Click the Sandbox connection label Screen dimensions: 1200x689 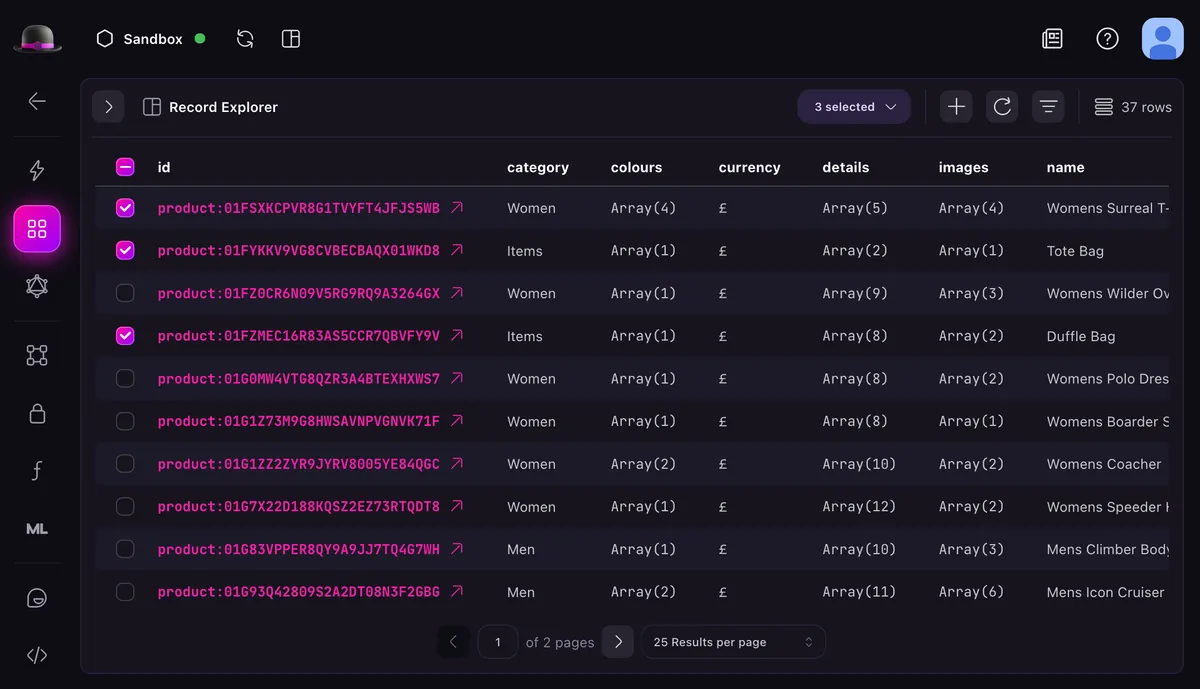coord(152,39)
